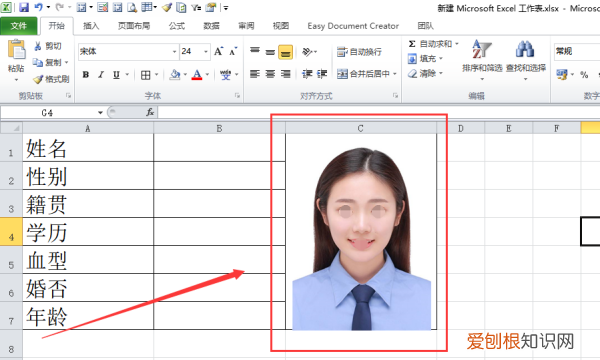Click the Excel application icon in the title bar
This screenshot has width=600, height=360.
(6, 7)
